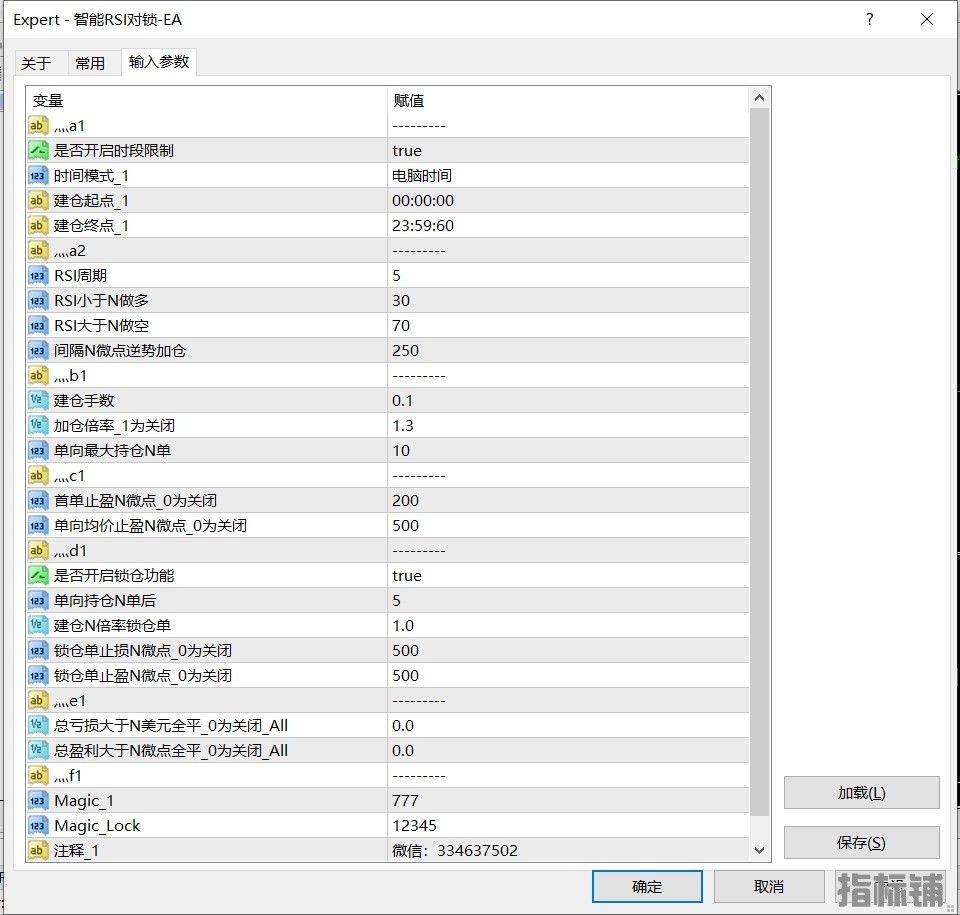The width and height of the screenshot is (960, 915).
Task: Click the value 10 for 单向最大持仓N单
Action: (401, 451)
